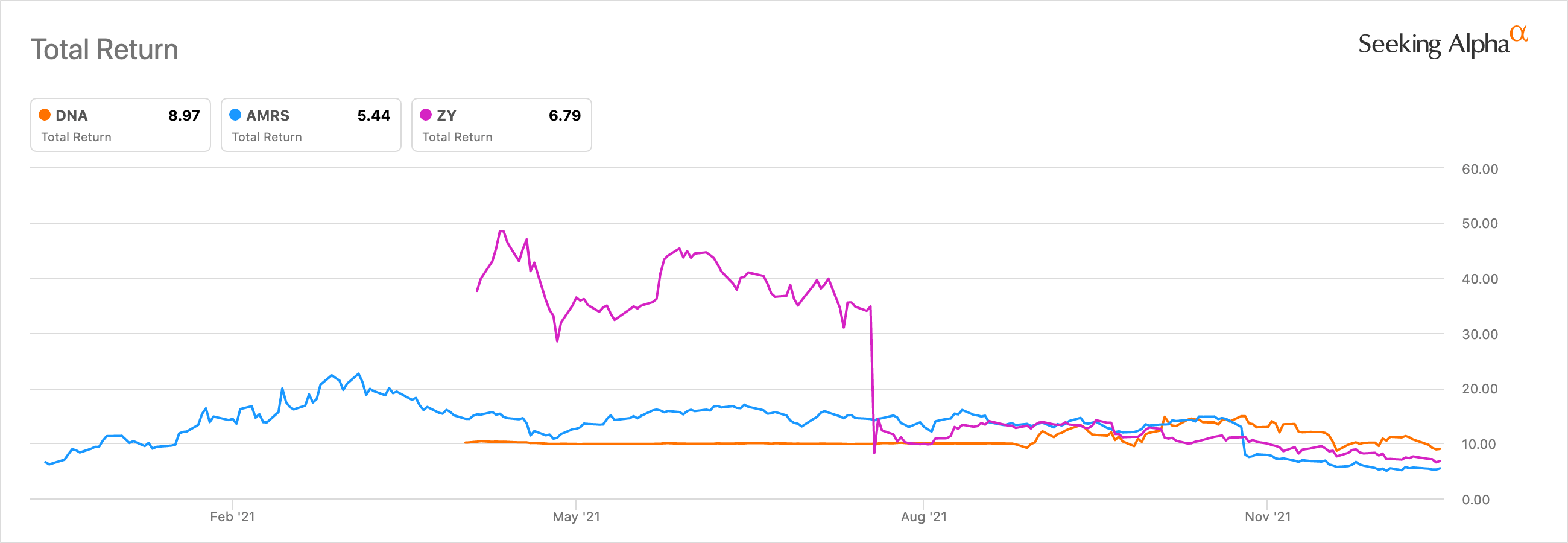Click the AMRS return value 5.44
Screen dimensions: 1568x543
click(x=374, y=116)
